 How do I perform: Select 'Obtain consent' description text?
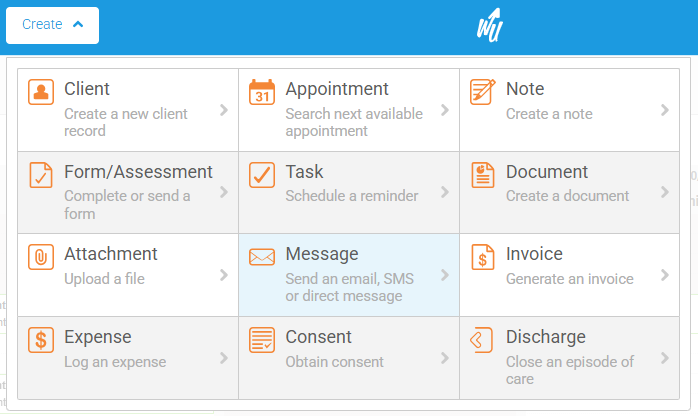334,362
